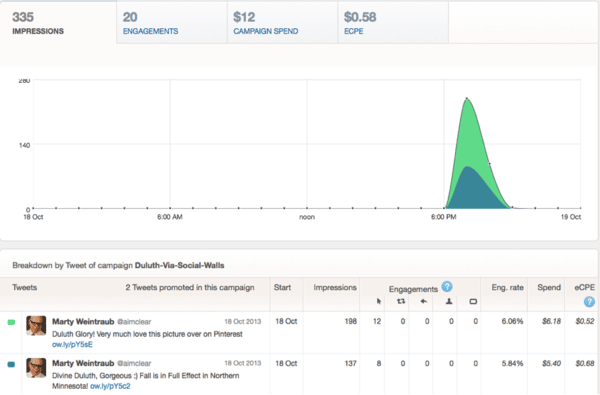Click the peak data point on green chart curve
The width and height of the screenshot is (600, 395).
click(x=467, y=98)
